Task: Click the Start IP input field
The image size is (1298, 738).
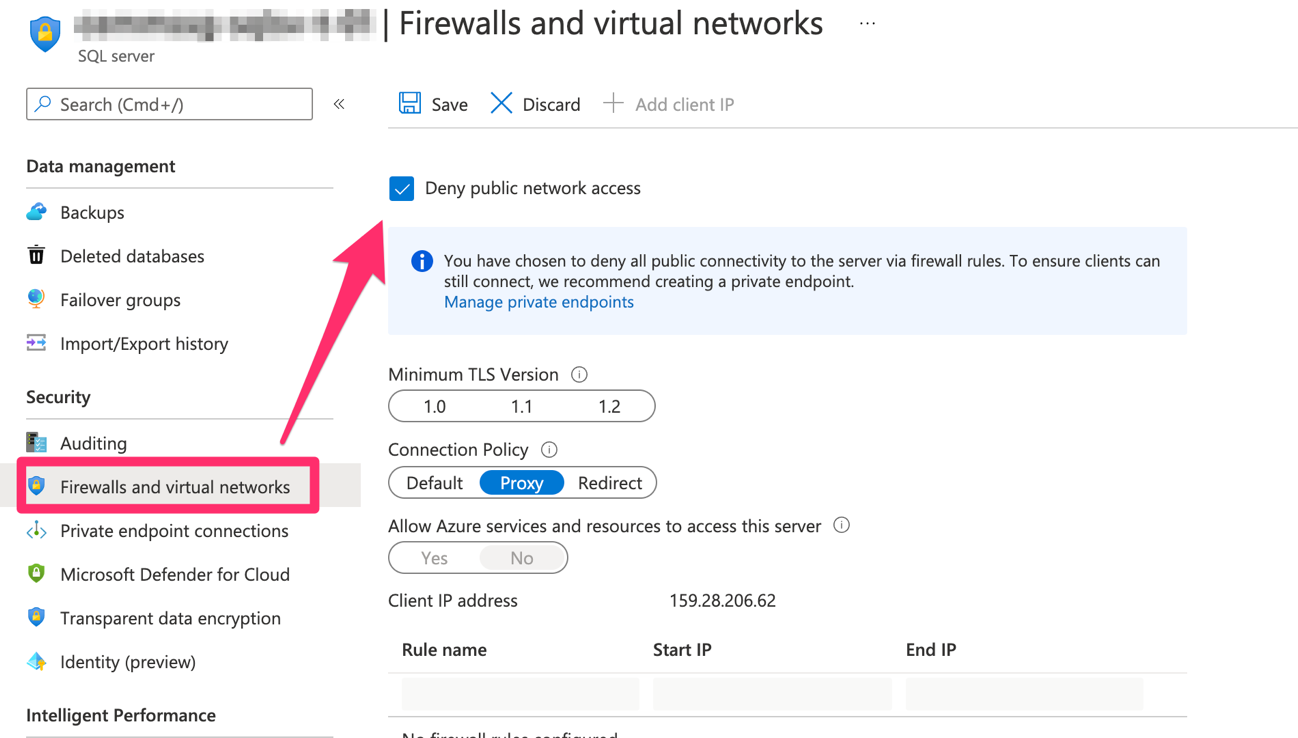Action: 772,694
